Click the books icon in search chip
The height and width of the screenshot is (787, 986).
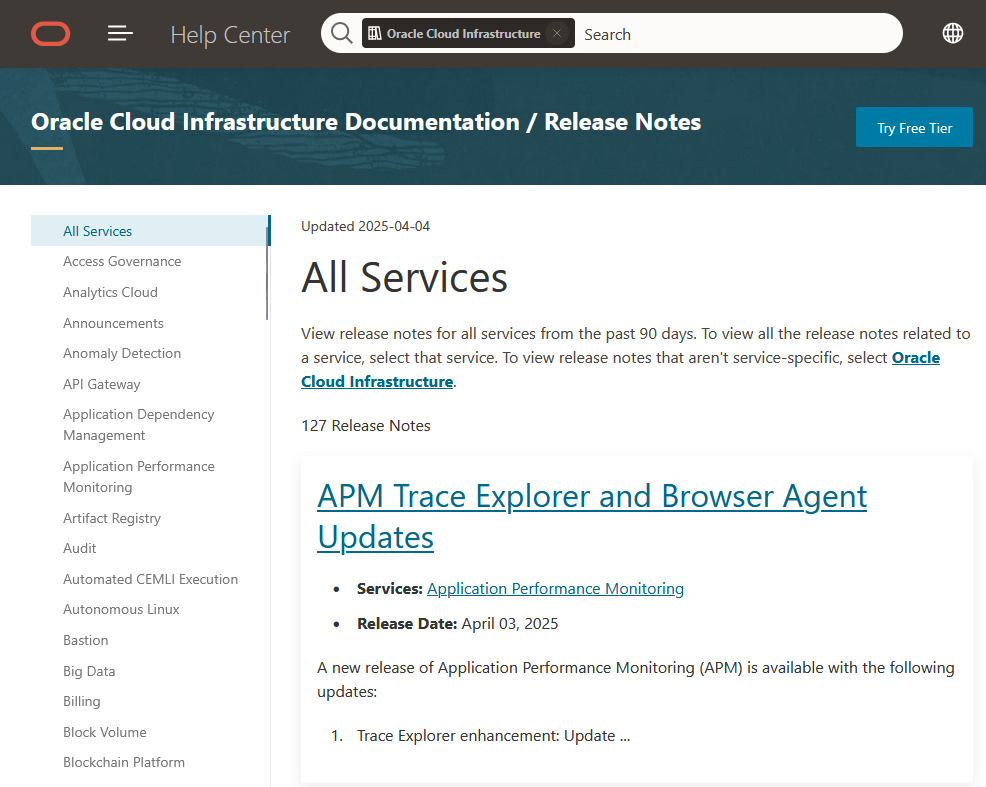point(375,34)
